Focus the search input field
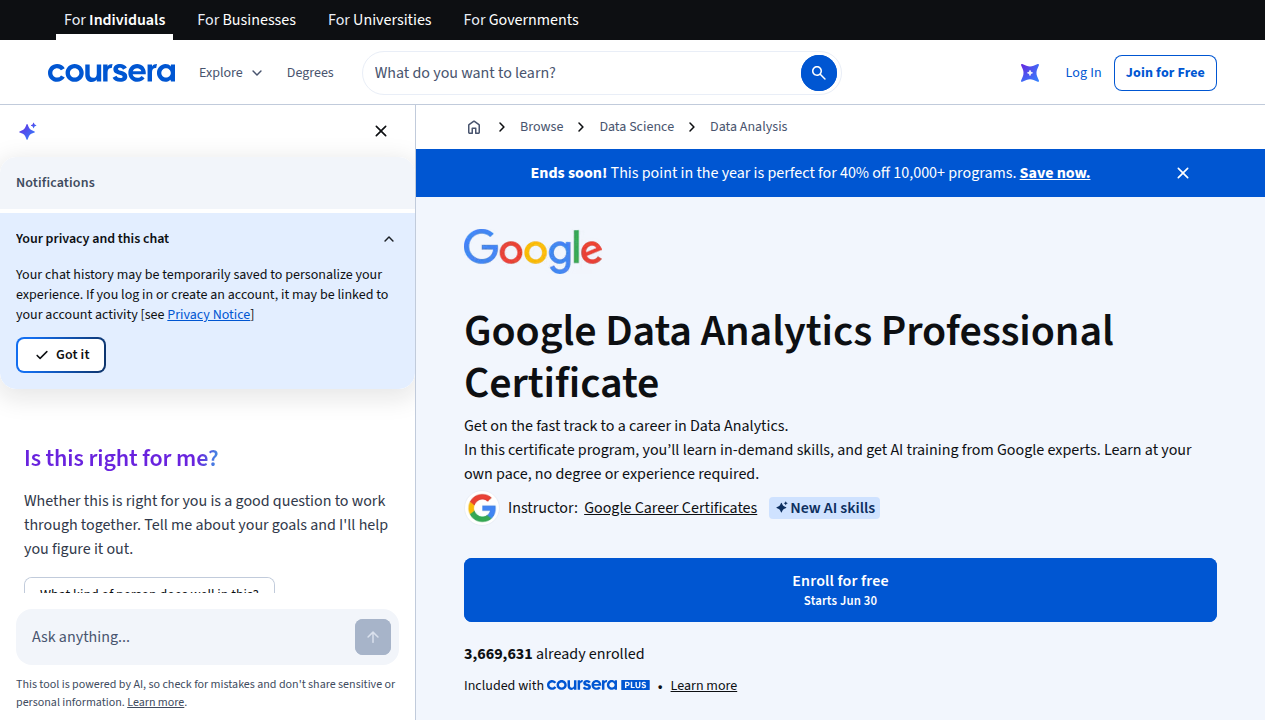Viewport: 1280px width, 720px height. click(585, 73)
